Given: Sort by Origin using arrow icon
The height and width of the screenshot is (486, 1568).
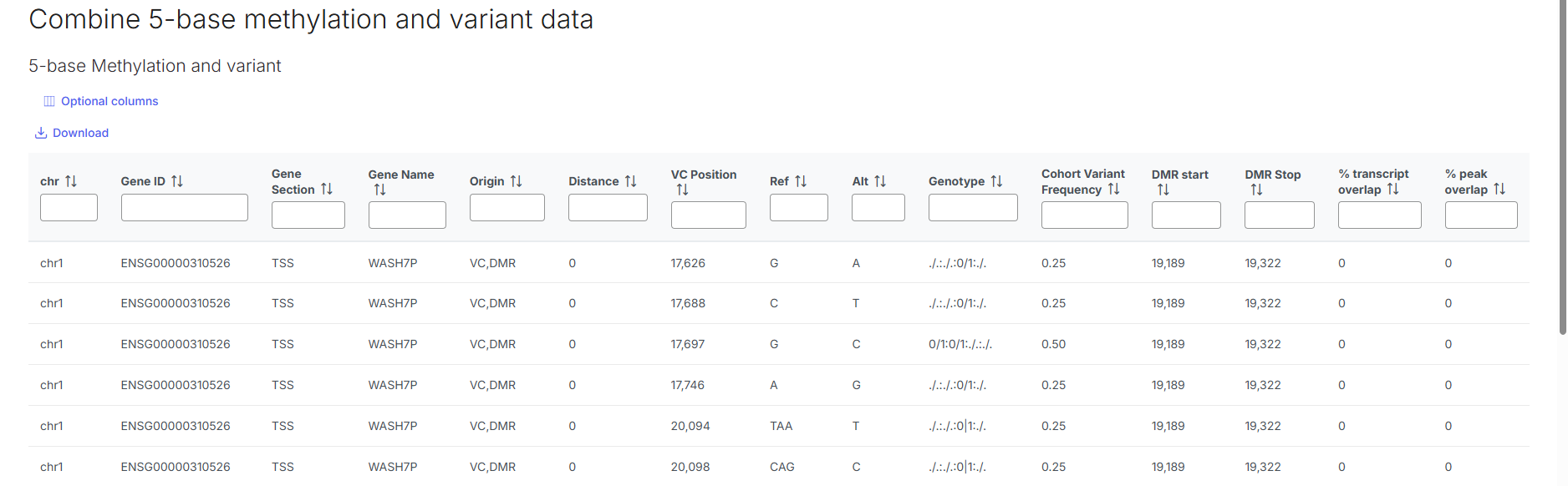Looking at the screenshot, I should pyautogui.click(x=517, y=181).
